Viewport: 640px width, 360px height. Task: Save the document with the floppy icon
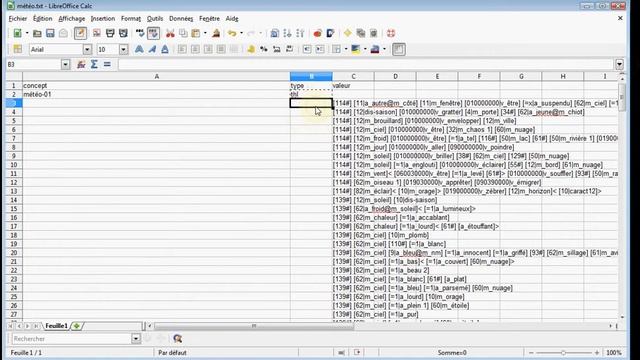pyautogui.click(x=50, y=33)
